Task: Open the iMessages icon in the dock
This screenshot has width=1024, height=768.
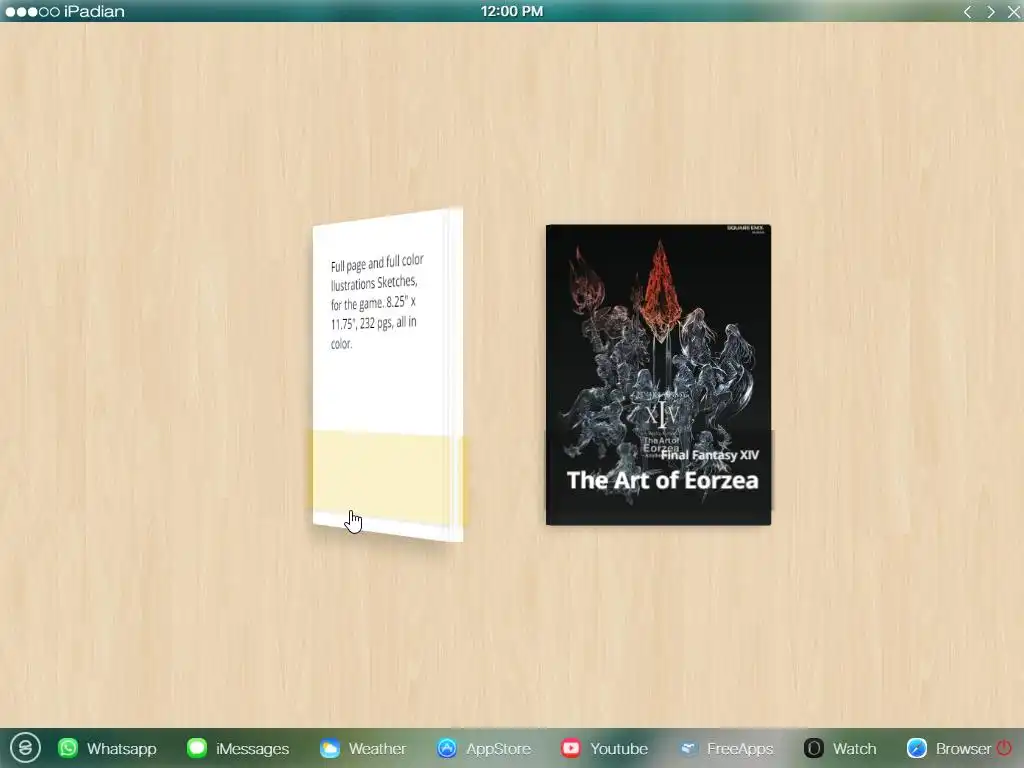Action: pyautogui.click(x=197, y=748)
